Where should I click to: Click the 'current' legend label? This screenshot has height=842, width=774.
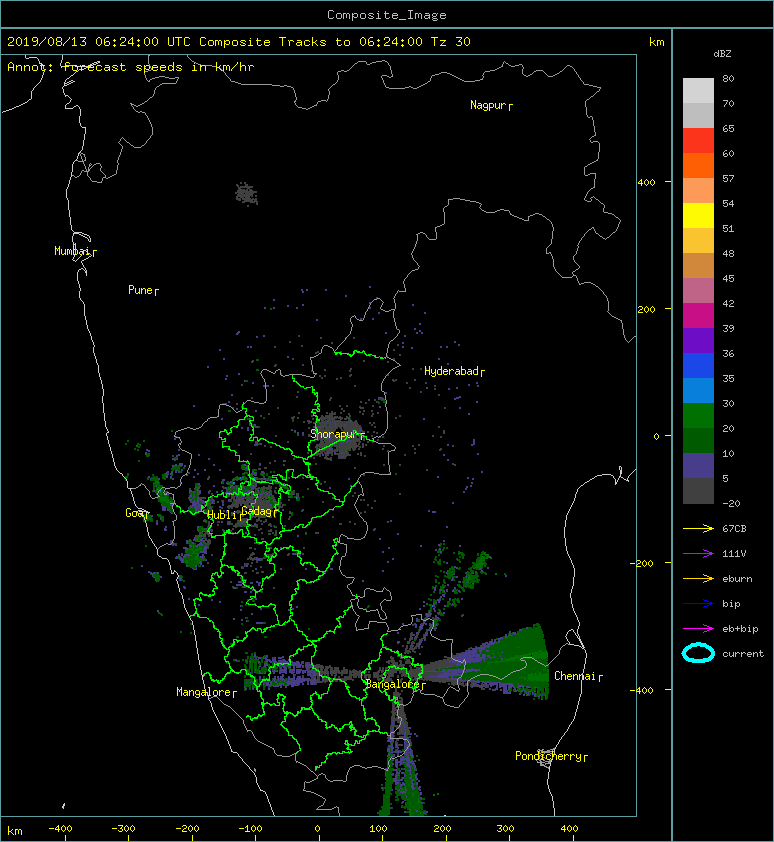coord(743,654)
